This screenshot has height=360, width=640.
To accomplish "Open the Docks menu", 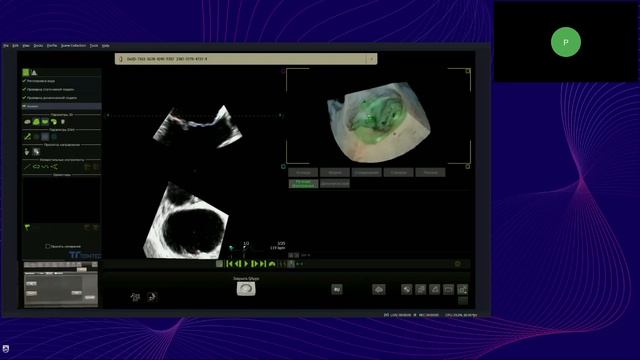I will tap(38, 46).
